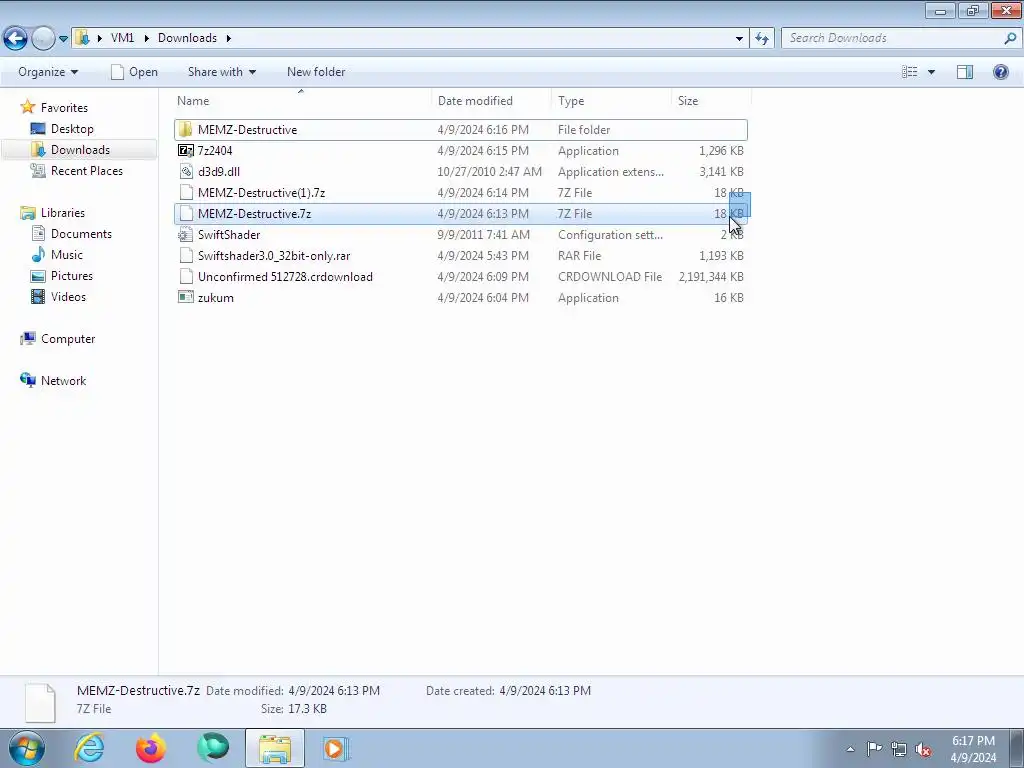Screen dimensions: 1024x768
Task: Click Downloads in the address path
Action: tap(187, 38)
